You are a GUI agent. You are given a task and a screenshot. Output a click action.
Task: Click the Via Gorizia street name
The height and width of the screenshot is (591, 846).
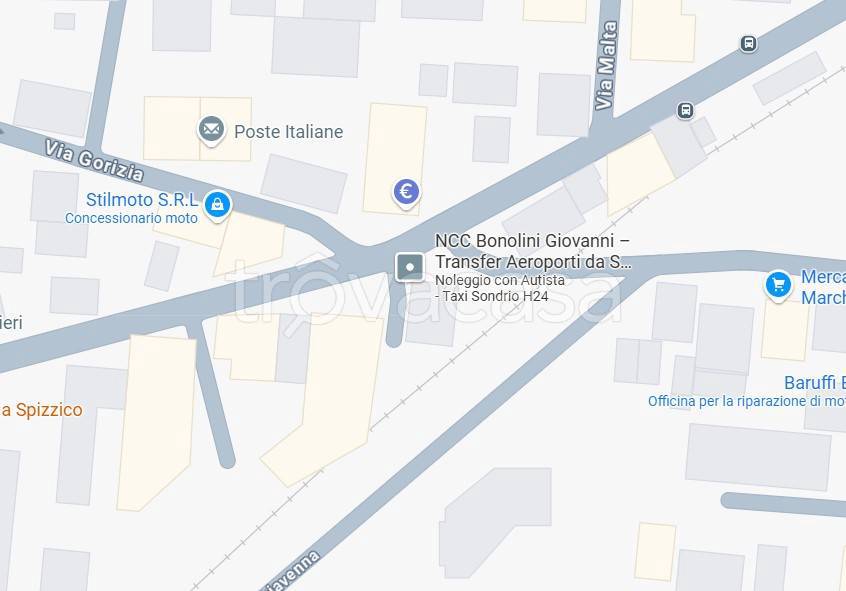click(x=94, y=160)
